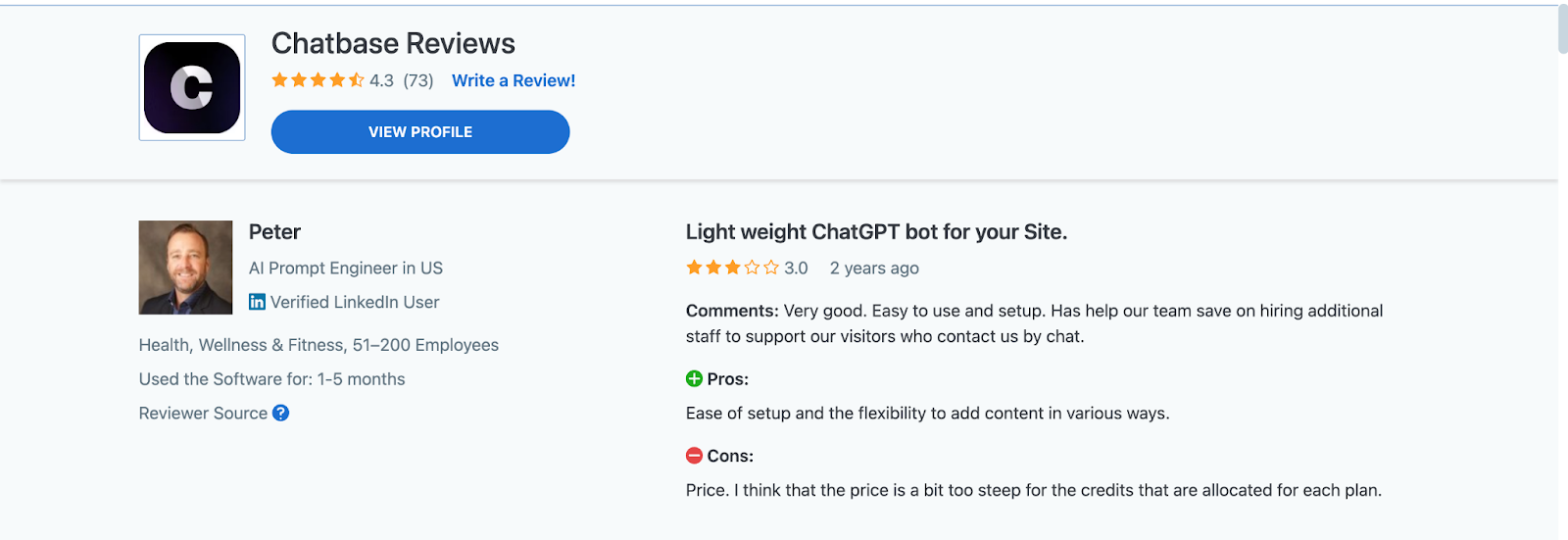Click the Health, Wellness & Fitness industry text
Screen dimensions: 1568x540
click(318, 345)
